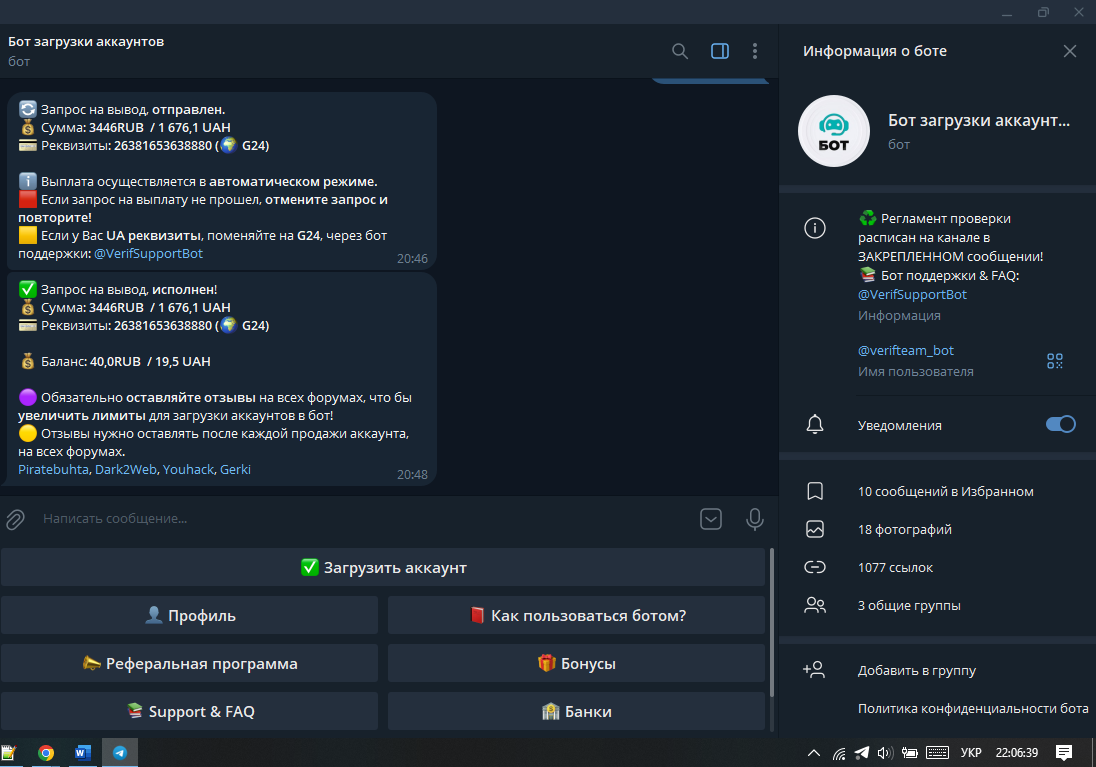Screen dimensions: 1096x767
Task: Show QR code for bot username
Action: click(1054, 361)
